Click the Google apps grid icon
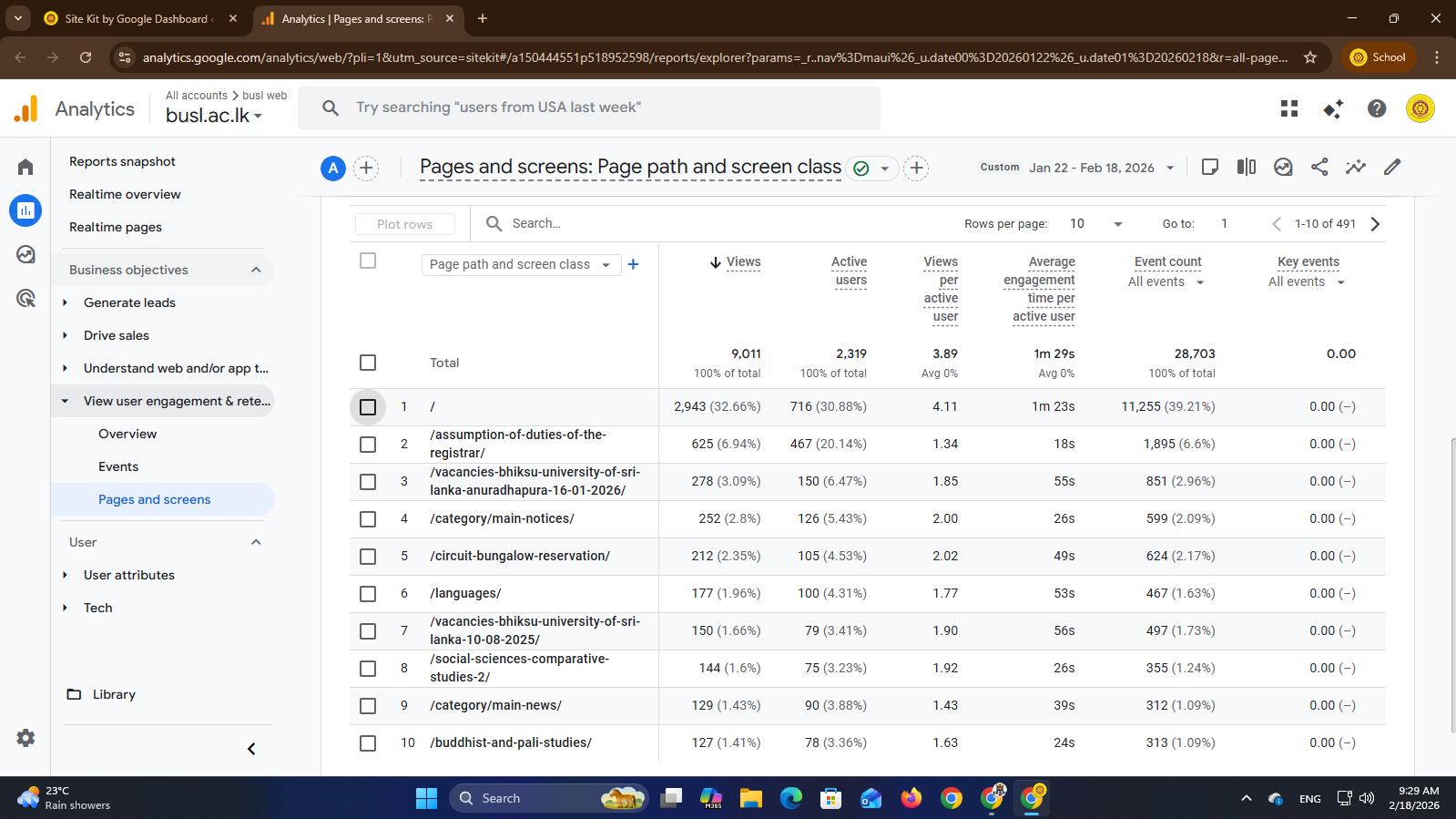The width and height of the screenshot is (1456, 819). pos(1288,108)
